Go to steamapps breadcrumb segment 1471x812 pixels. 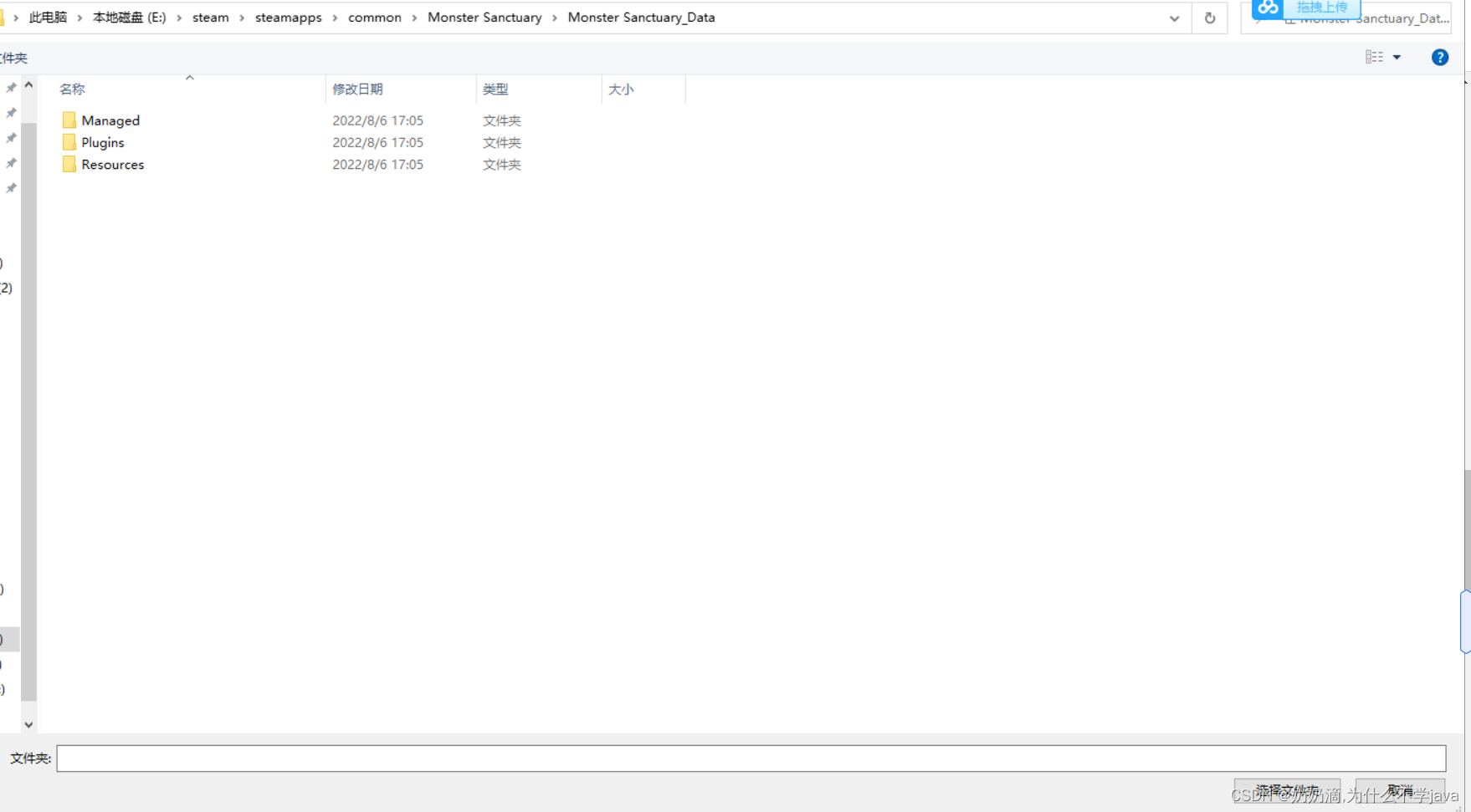coord(289,18)
